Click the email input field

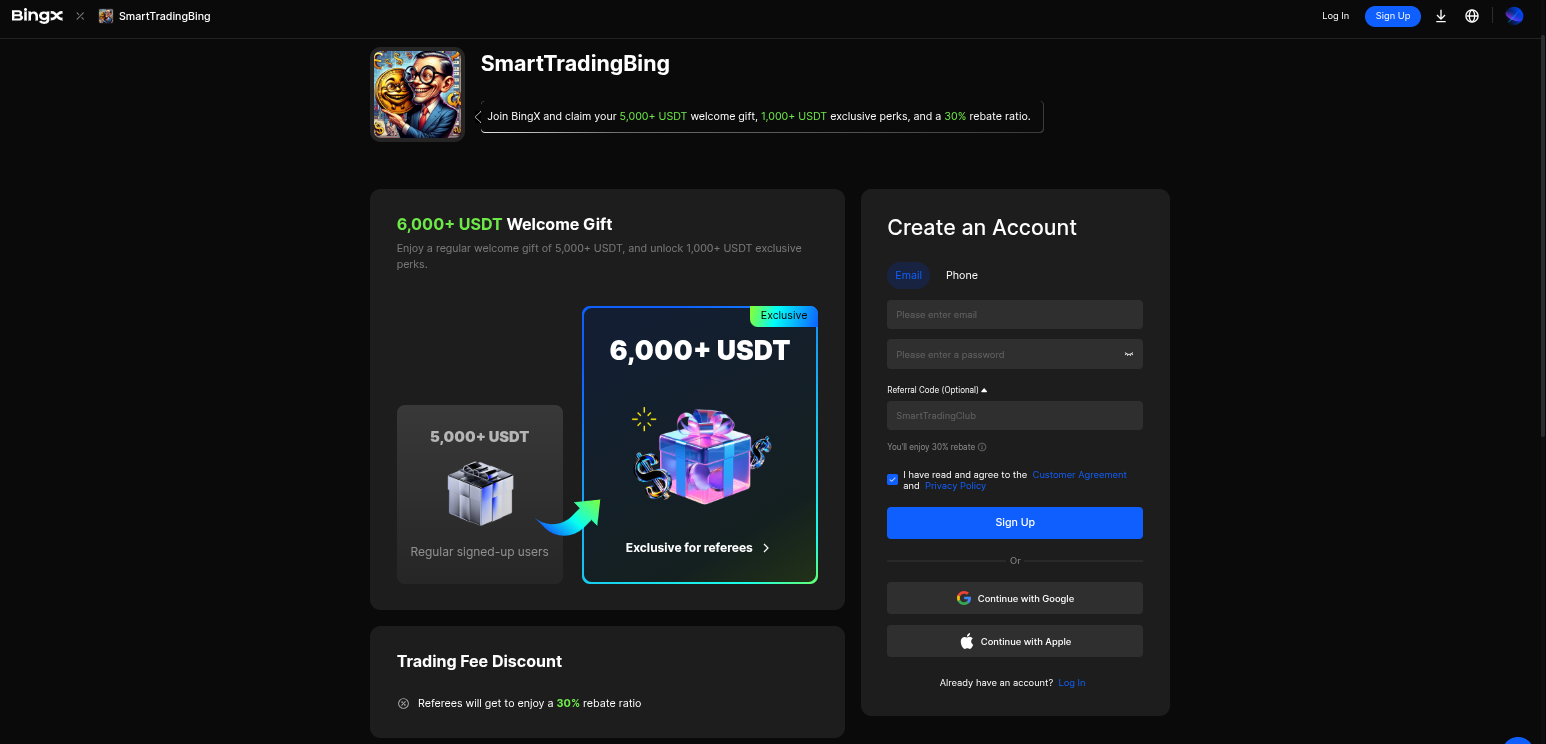point(1015,315)
